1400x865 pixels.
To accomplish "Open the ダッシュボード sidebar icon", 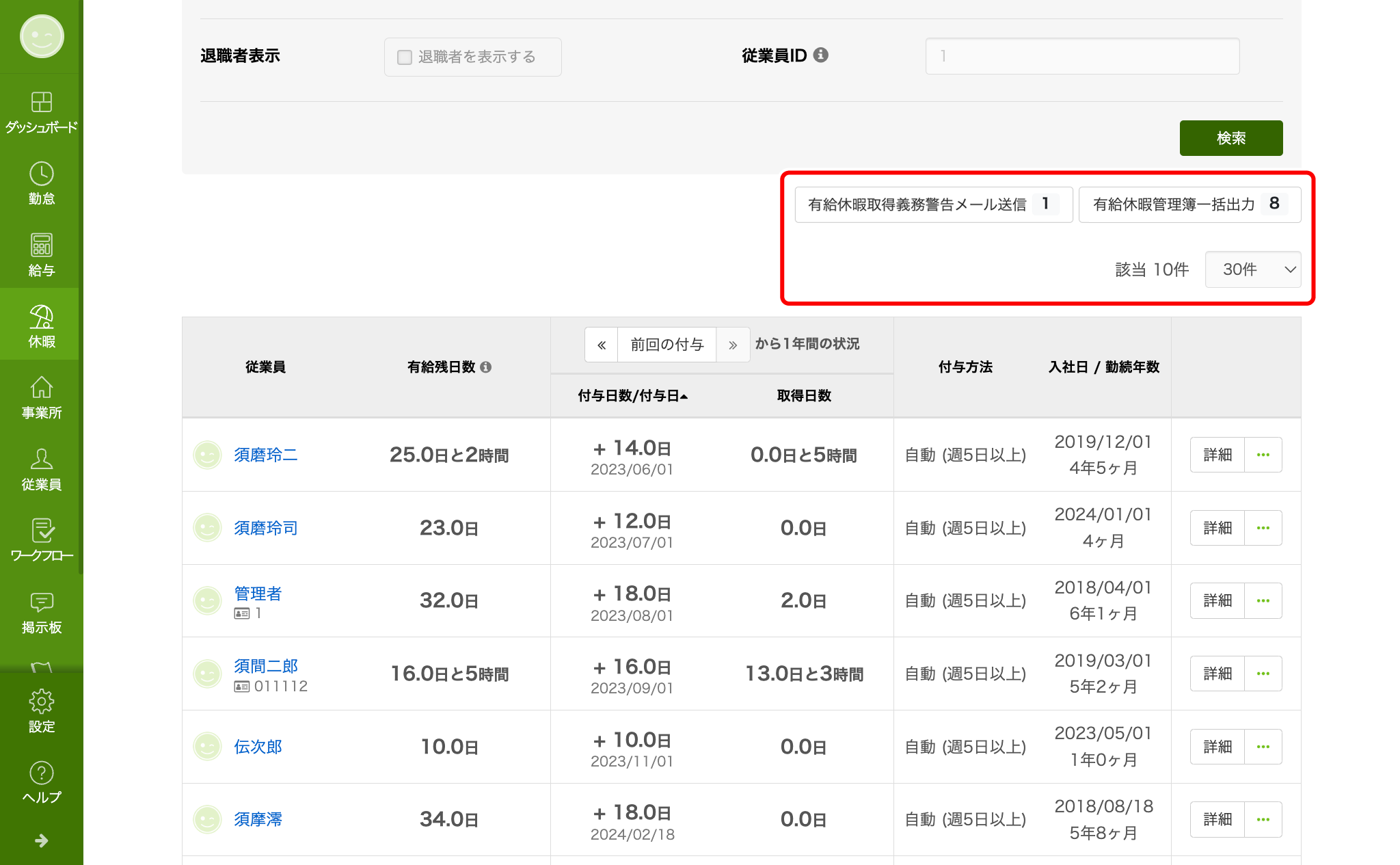I will pos(41,102).
